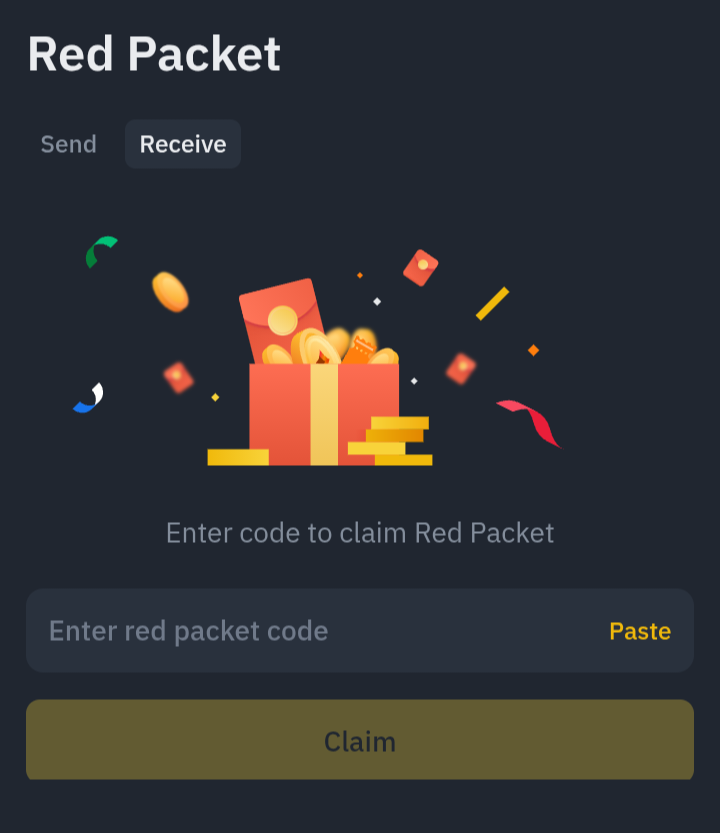Switch to the Send tab
The height and width of the screenshot is (833, 720).
click(69, 144)
